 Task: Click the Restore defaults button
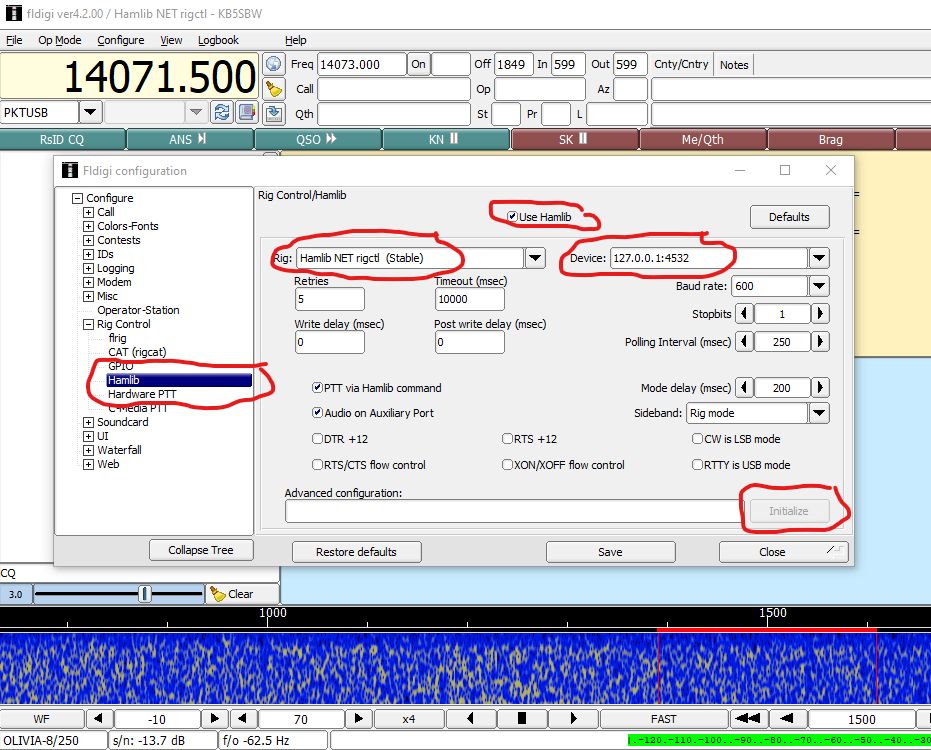click(356, 552)
